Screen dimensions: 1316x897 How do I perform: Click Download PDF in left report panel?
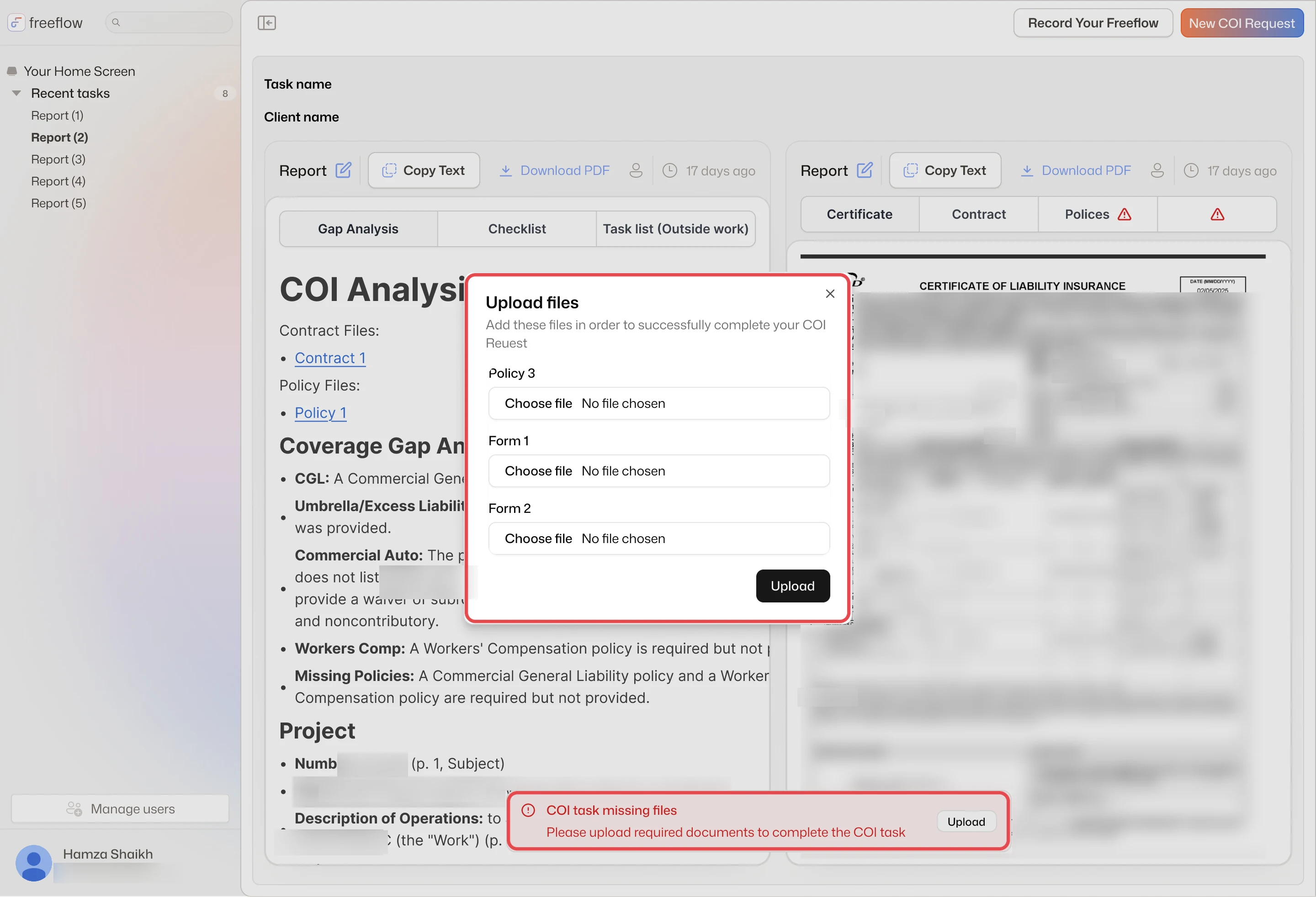(554, 170)
